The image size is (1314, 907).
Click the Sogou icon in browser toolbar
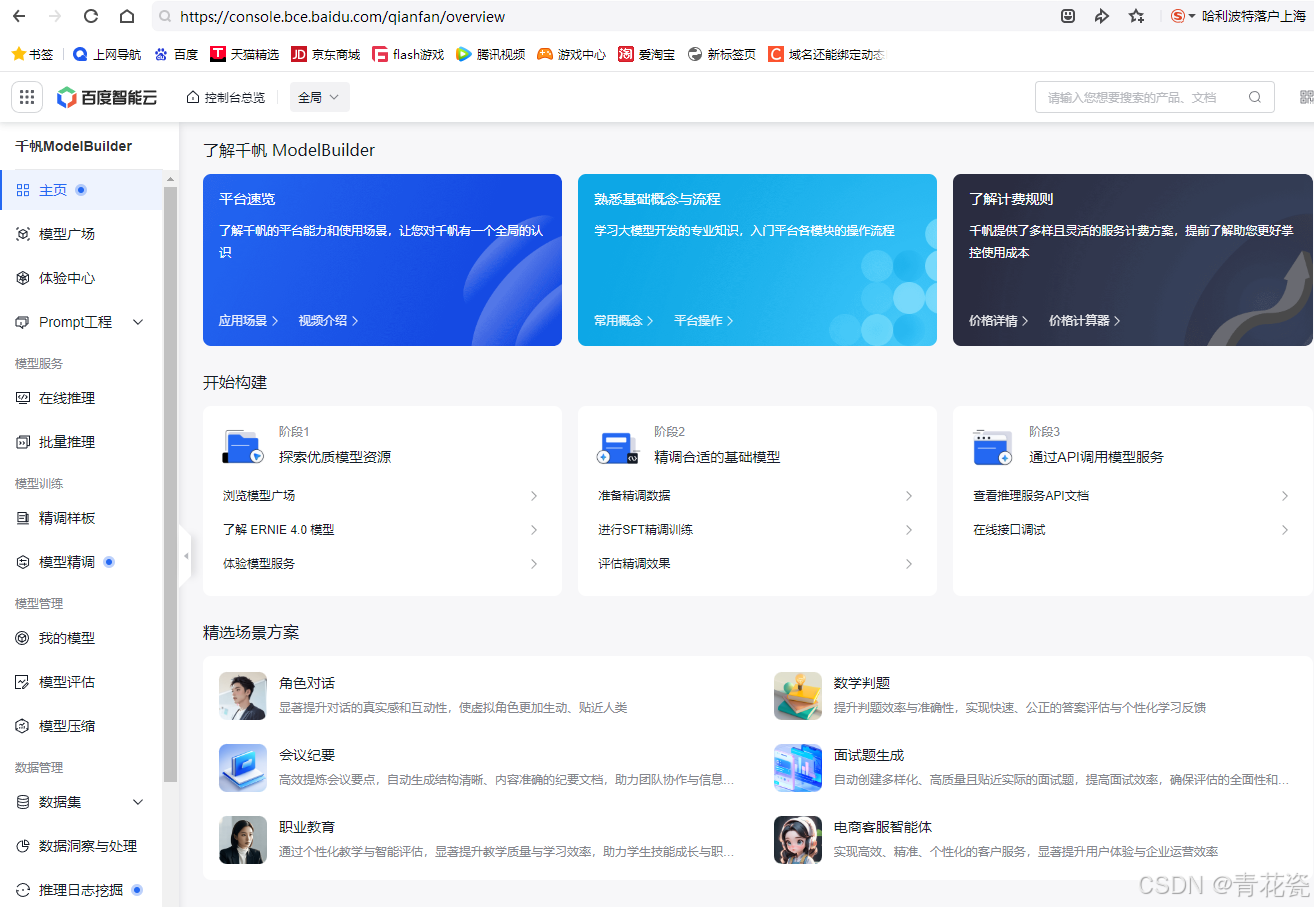tap(1178, 16)
